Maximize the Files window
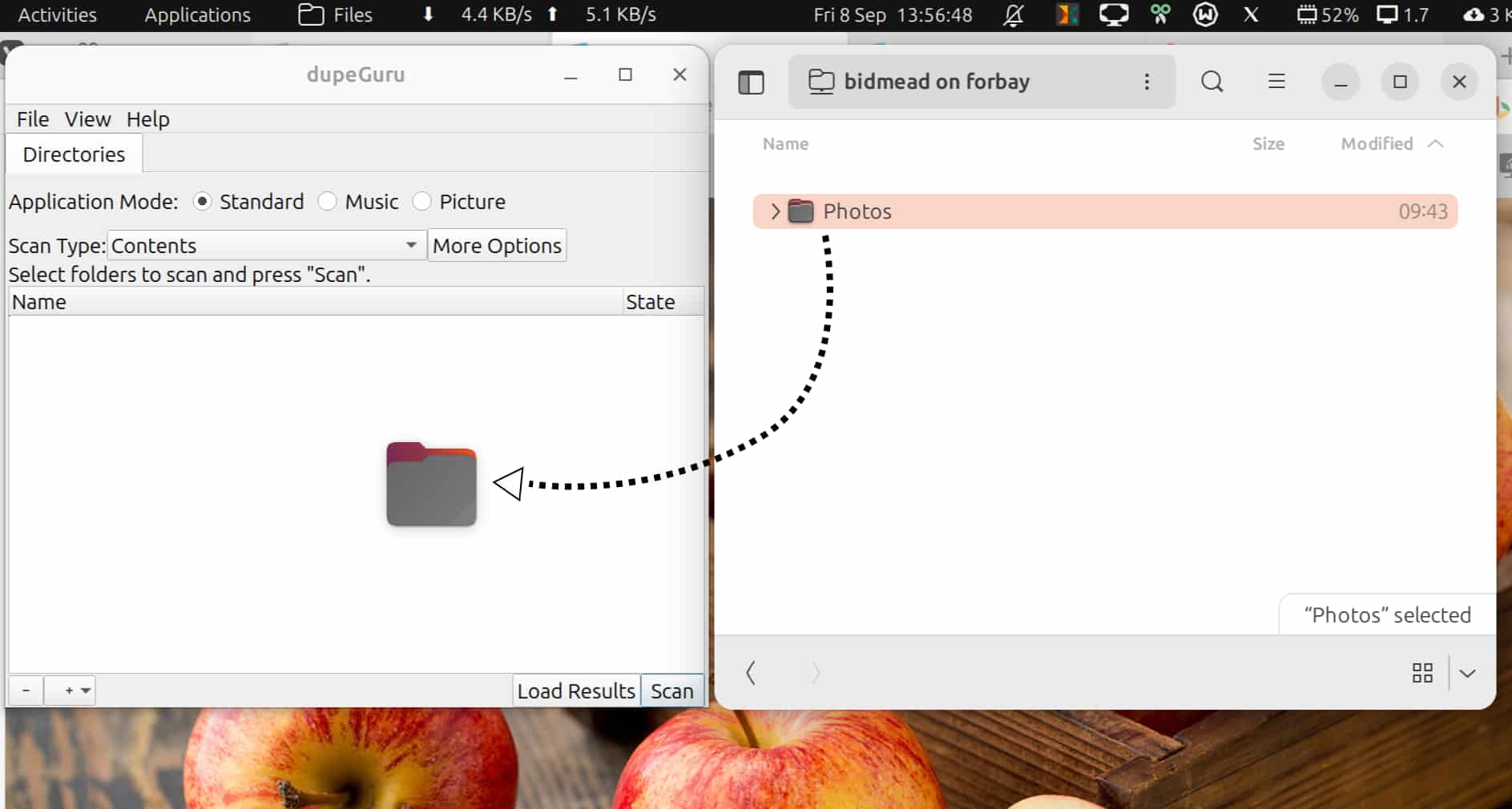The height and width of the screenshot is (809, 1512). point(1400,82)
